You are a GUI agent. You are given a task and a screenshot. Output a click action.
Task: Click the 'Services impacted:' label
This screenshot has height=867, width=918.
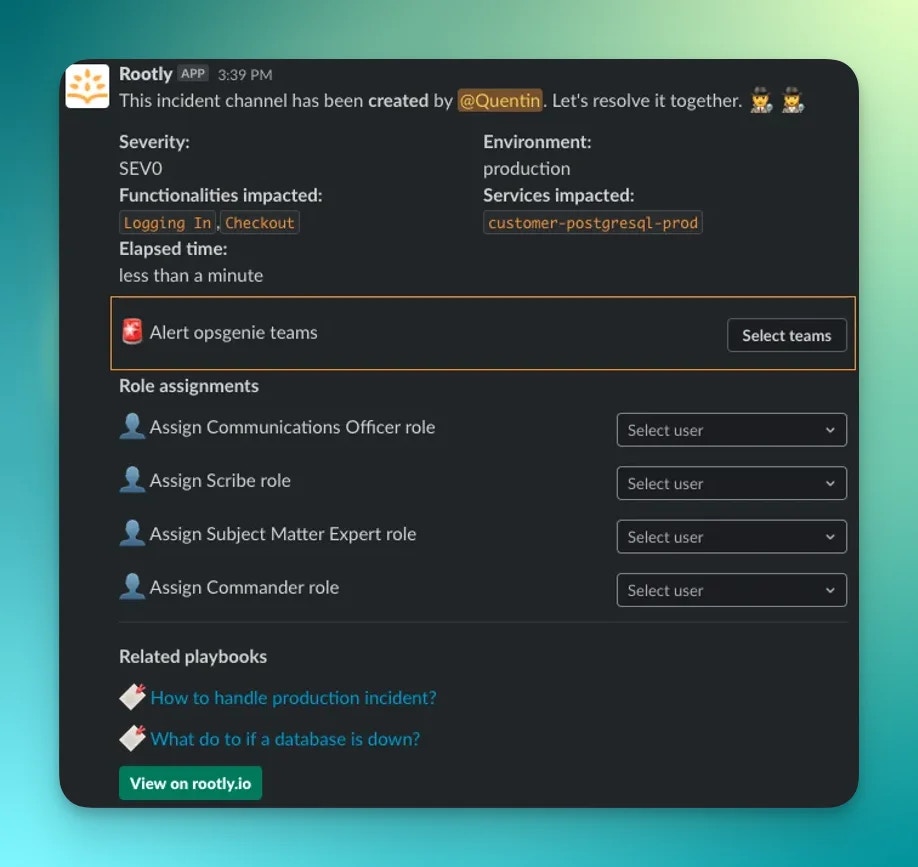click(x=559, y=195)
